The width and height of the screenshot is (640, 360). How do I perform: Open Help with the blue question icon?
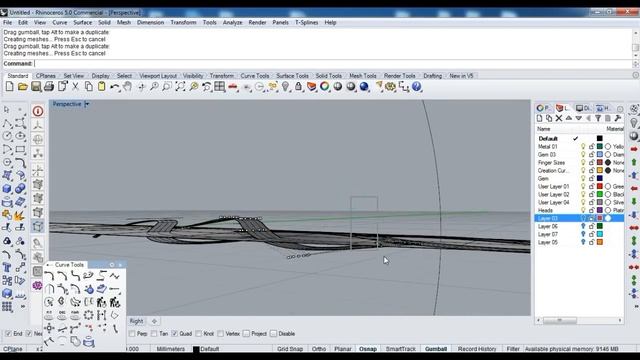(416, 87)
